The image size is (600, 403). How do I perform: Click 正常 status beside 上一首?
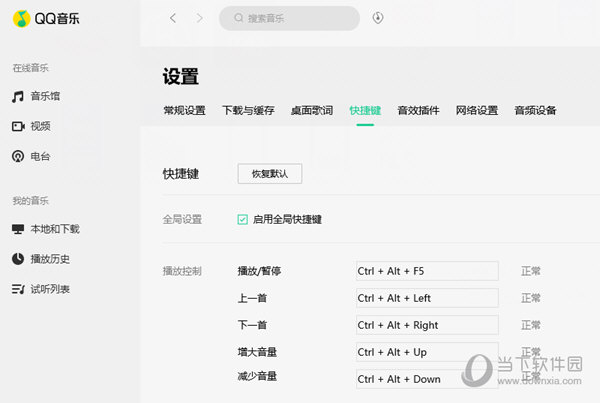click(x=531, y=298)
